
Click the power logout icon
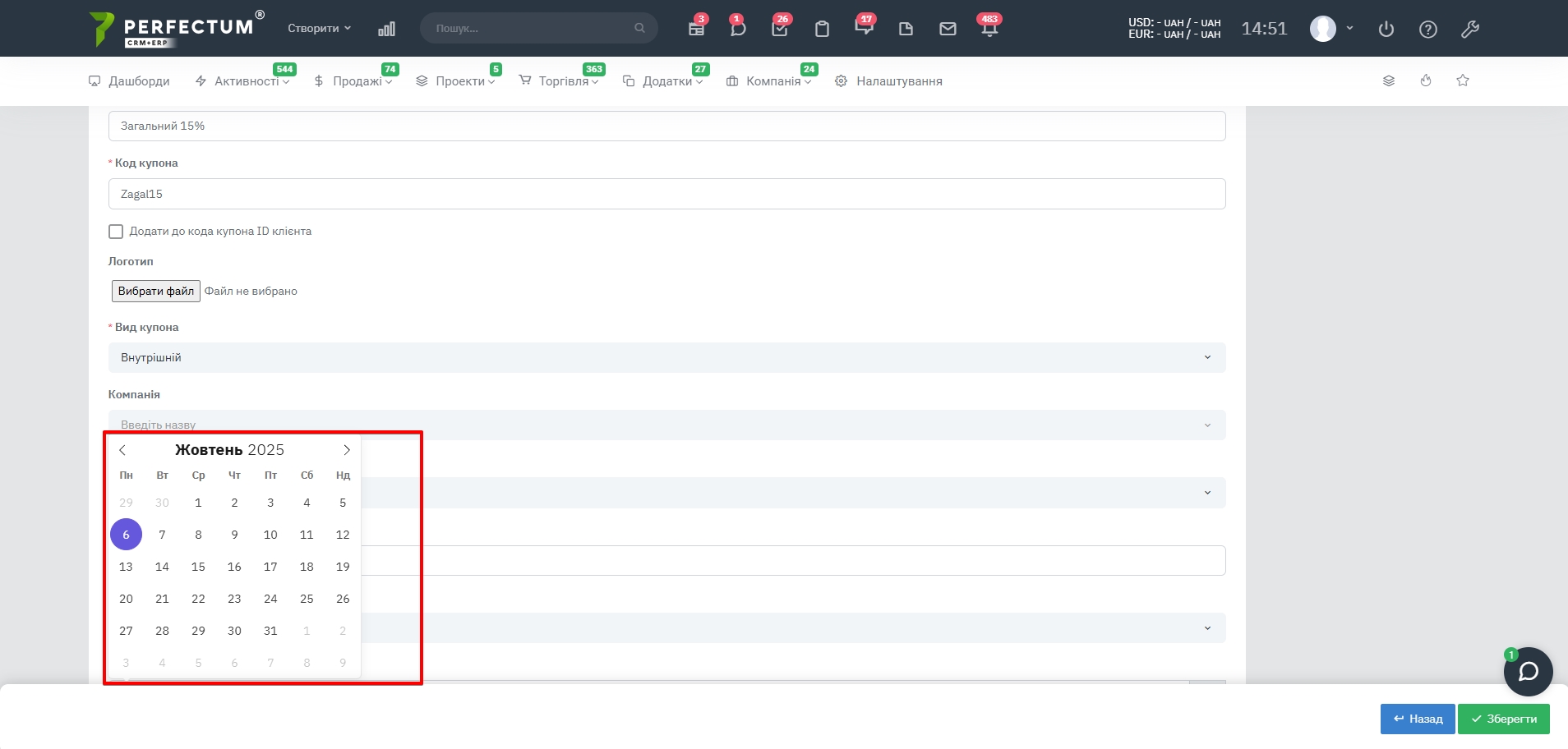[x=1386, y=30]
